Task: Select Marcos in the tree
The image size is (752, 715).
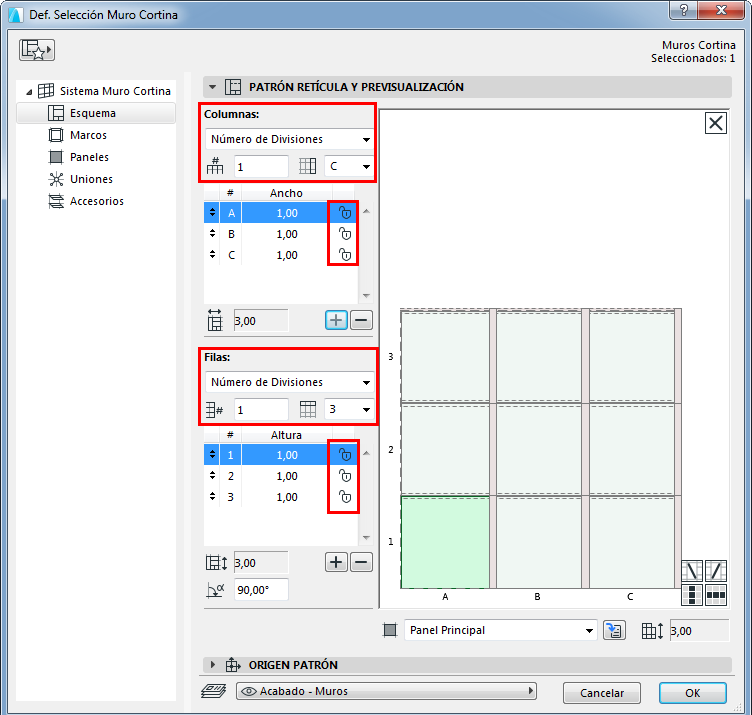Action: point(88,135)
